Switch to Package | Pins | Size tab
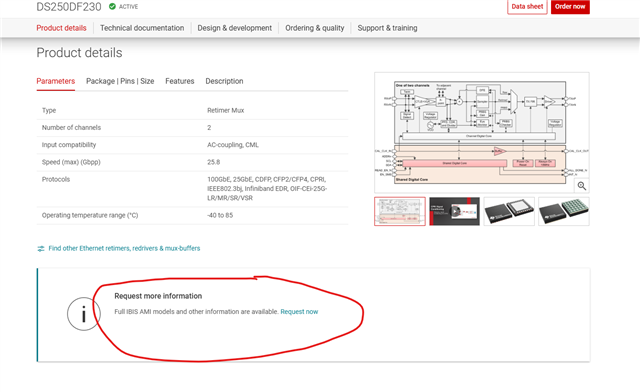Image resolution: width=640 pixels, height=392 pixels. [x=120, y=81]
